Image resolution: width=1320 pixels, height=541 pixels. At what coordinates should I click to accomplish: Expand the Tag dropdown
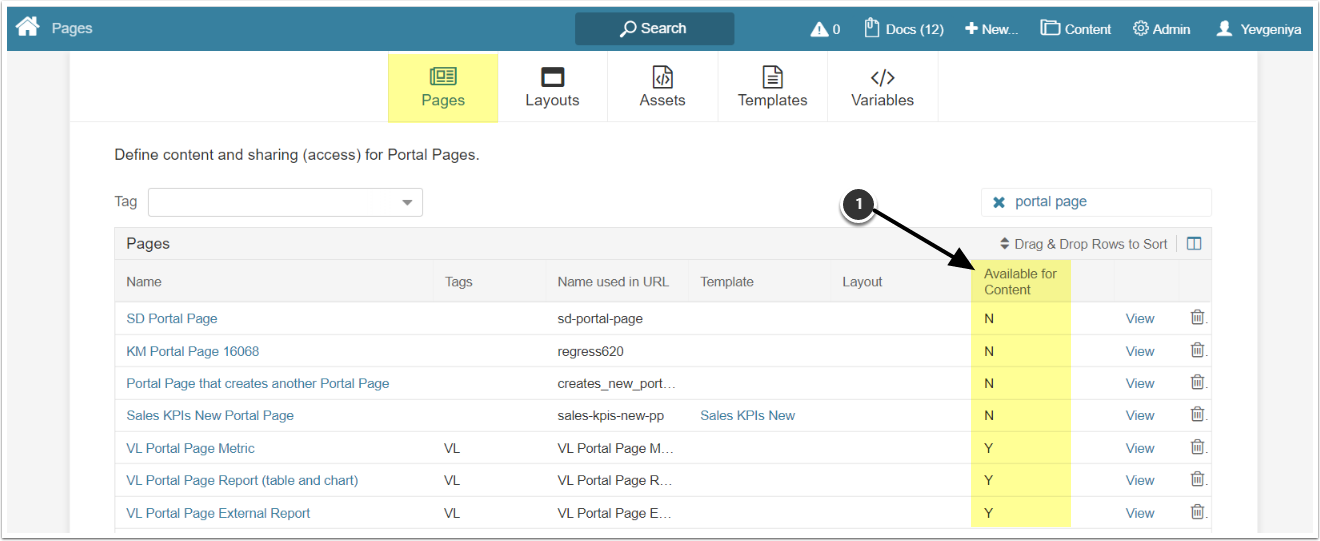coord(407,203)
